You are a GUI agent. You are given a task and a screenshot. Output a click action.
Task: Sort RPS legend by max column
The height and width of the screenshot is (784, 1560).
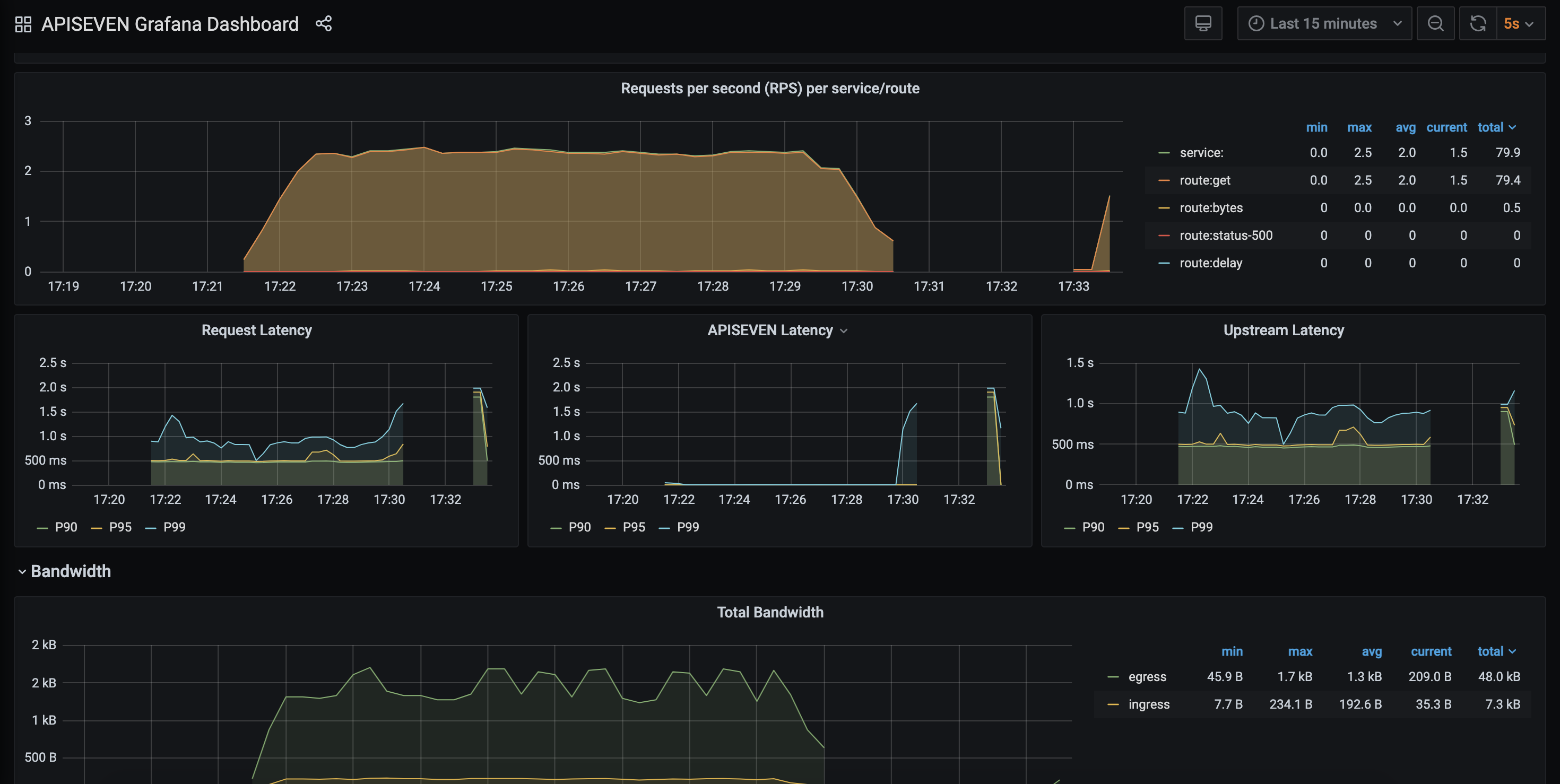pos(1359,127)
